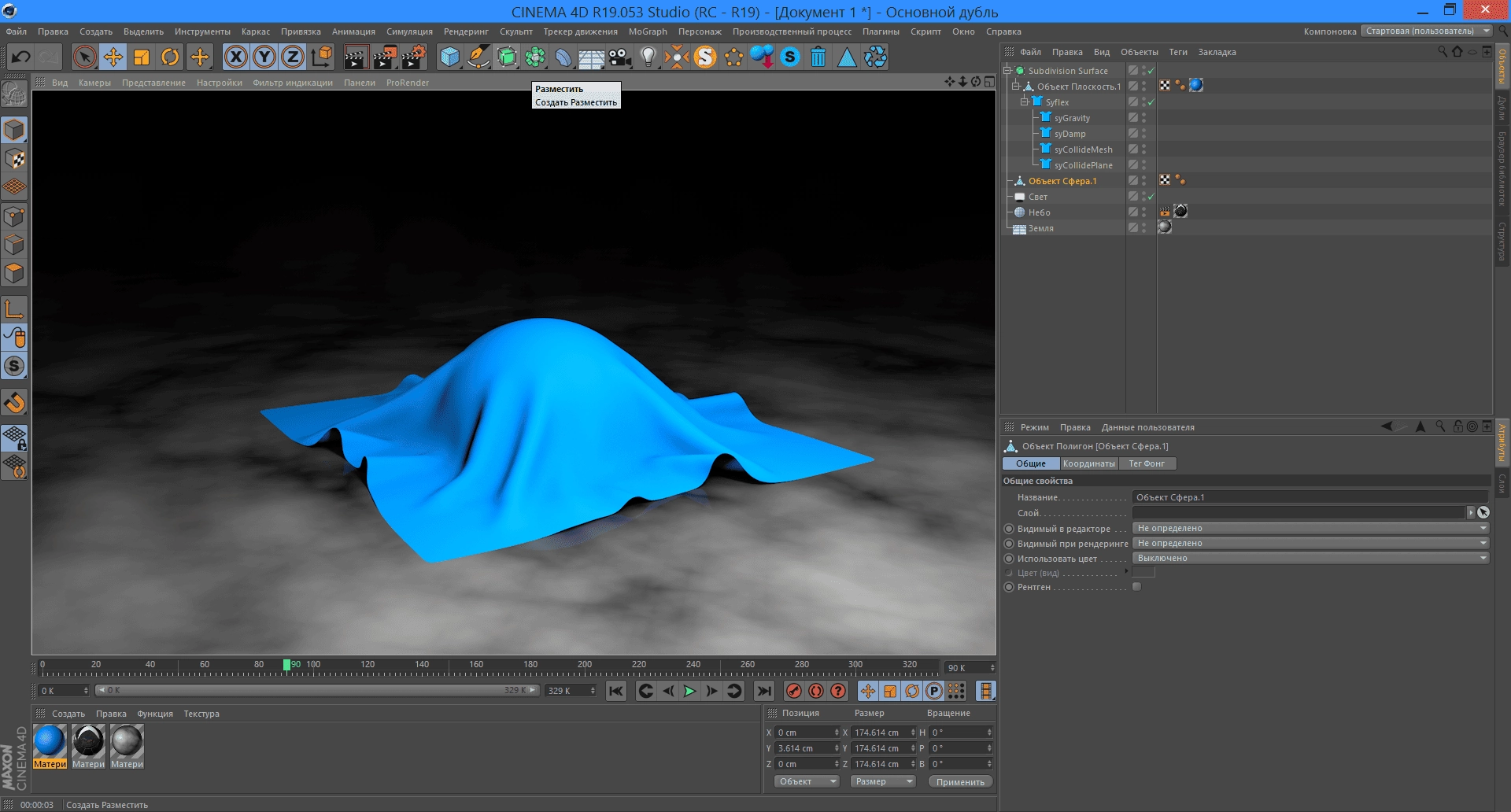The width and height of the screenshot is (1511, 812).
Task: Switch to Тег Фонг tab
Action: tap(1147, 463)
